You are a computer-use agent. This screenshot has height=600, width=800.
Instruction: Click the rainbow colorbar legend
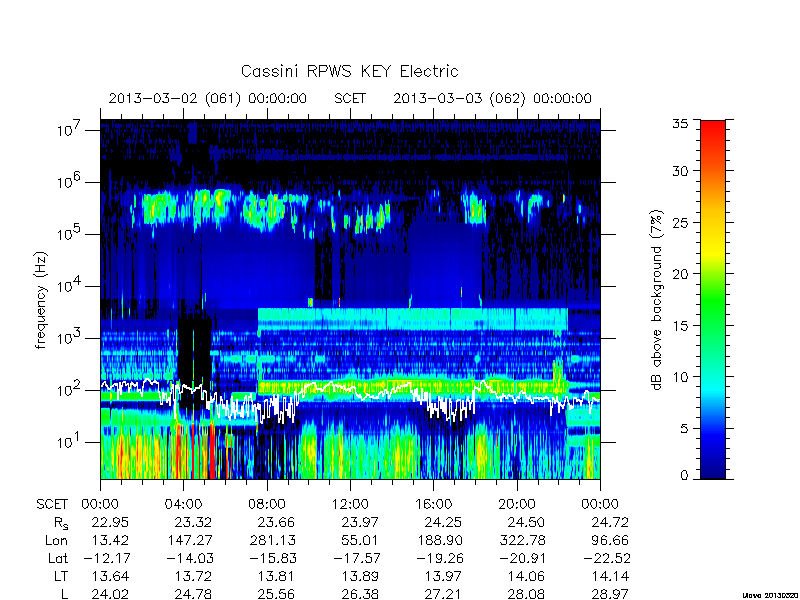point(713,299)
